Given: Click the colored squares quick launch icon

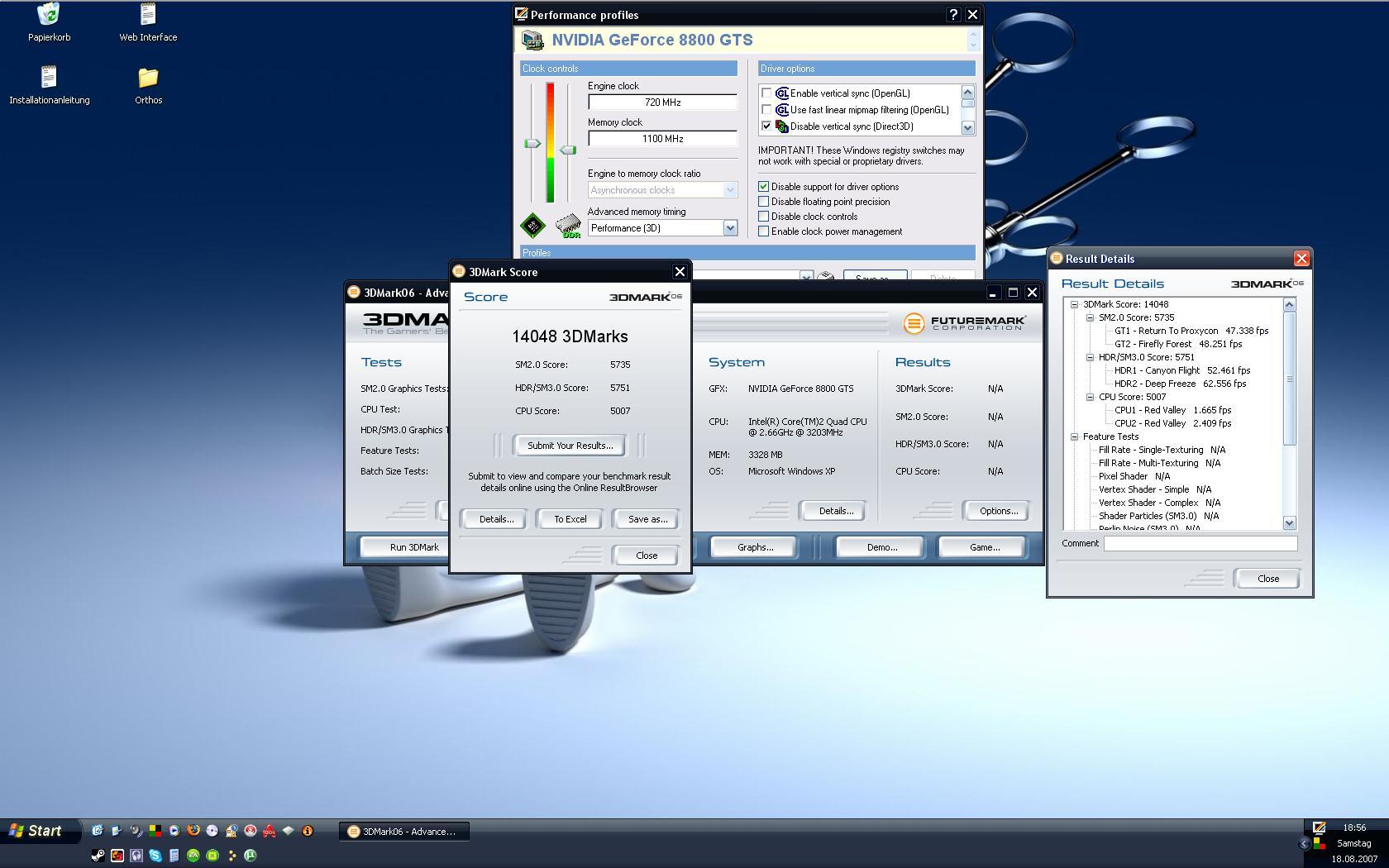Looking at the screenshot, I should 155,831.
